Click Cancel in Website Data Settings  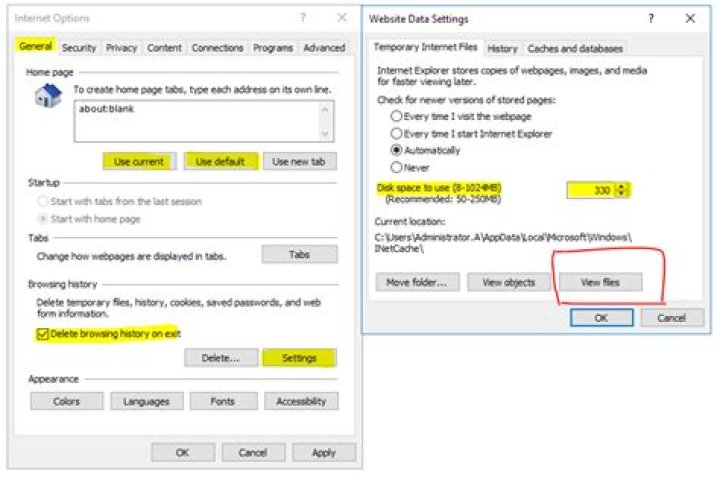tap(672, 318)
